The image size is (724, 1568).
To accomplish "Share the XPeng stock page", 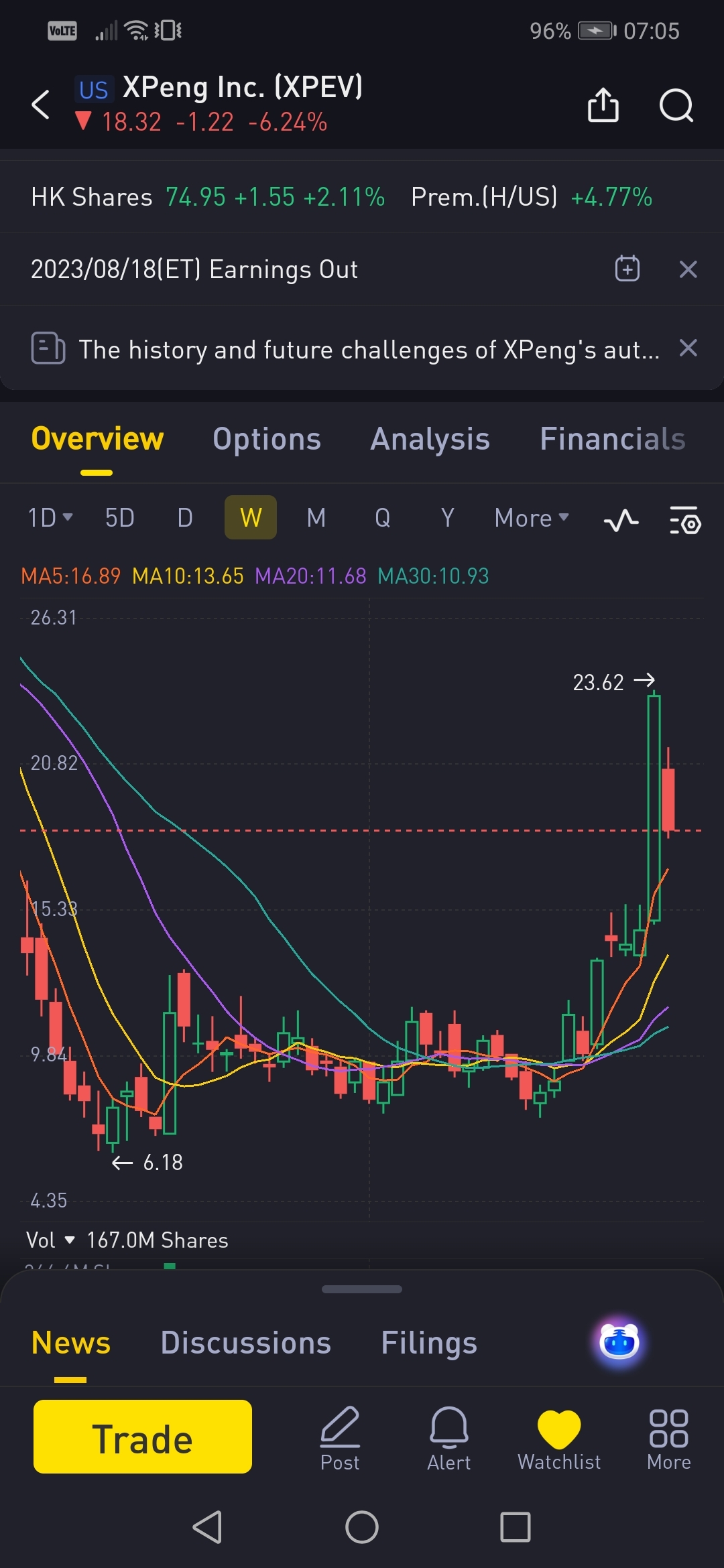I will tap(603, 105).
